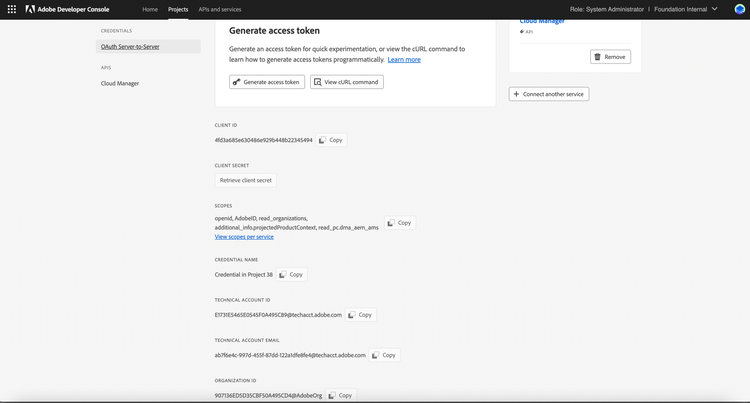Click the trash icon on Remove button

click(597, 57)
